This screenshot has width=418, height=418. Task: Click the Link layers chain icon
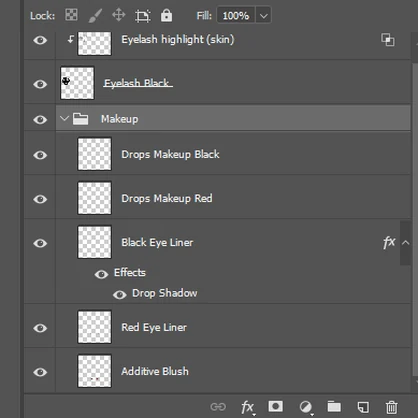point(218,407)
